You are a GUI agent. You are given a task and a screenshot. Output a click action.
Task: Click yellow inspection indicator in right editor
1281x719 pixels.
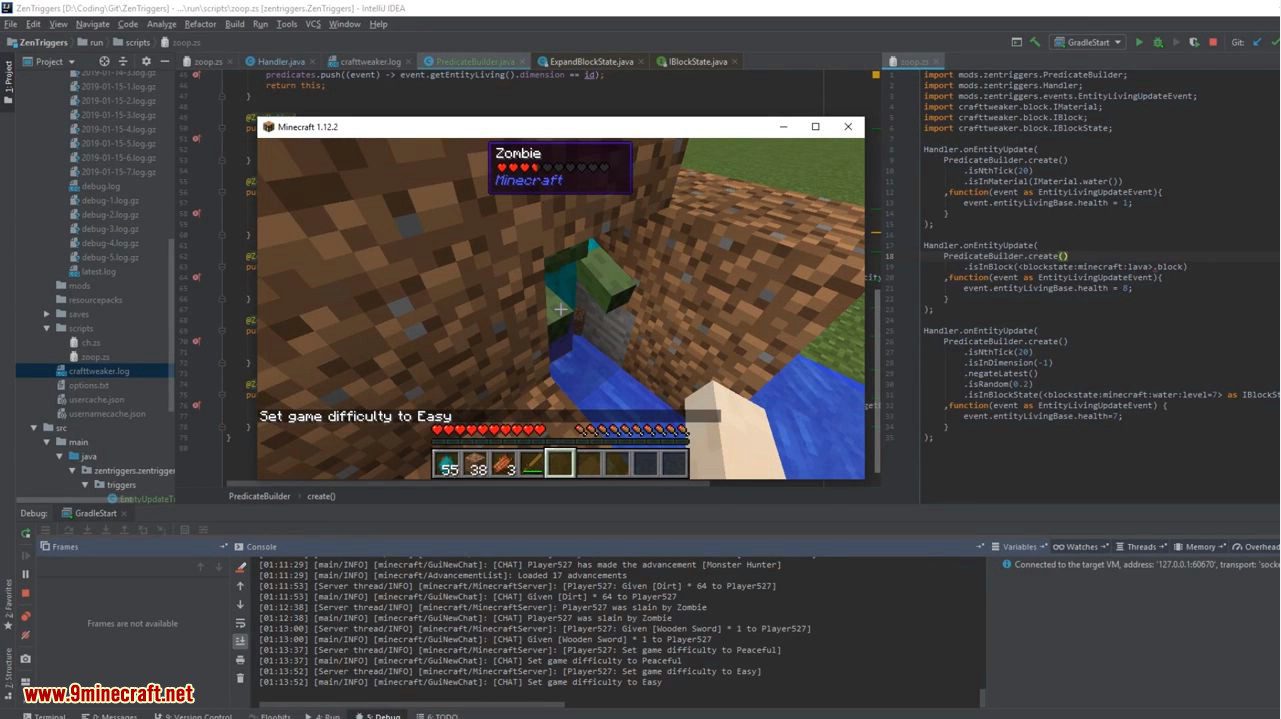[x=876, y=75]
